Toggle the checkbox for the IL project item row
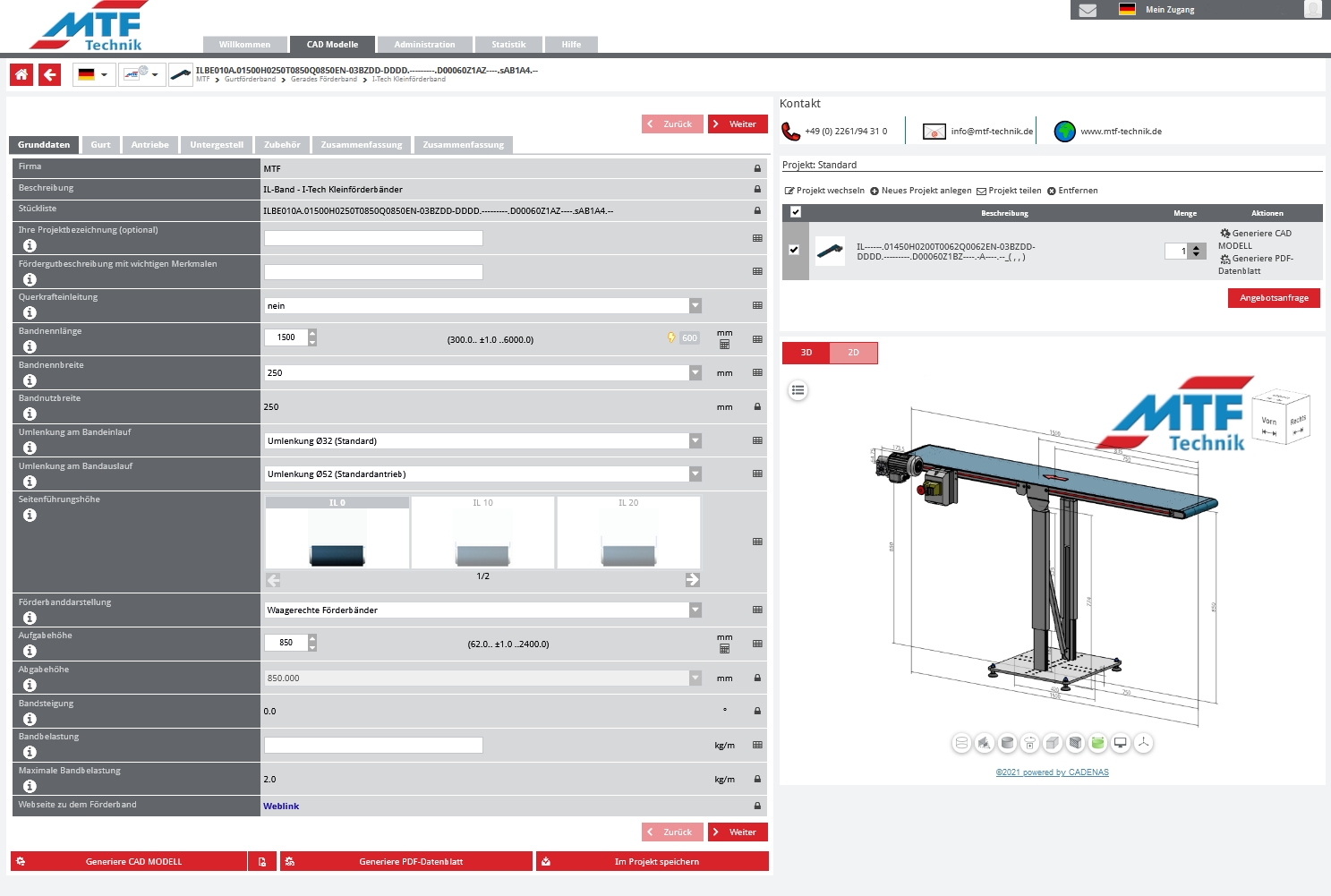 click(x=794, y=250)
